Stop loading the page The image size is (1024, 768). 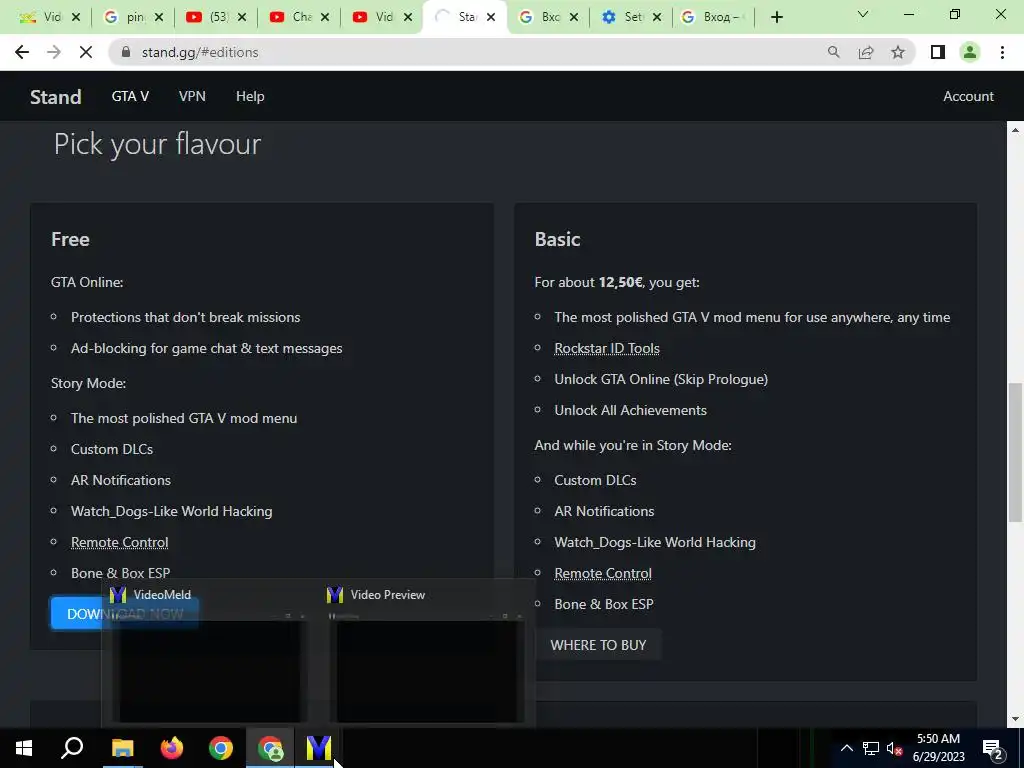point(86,52)
